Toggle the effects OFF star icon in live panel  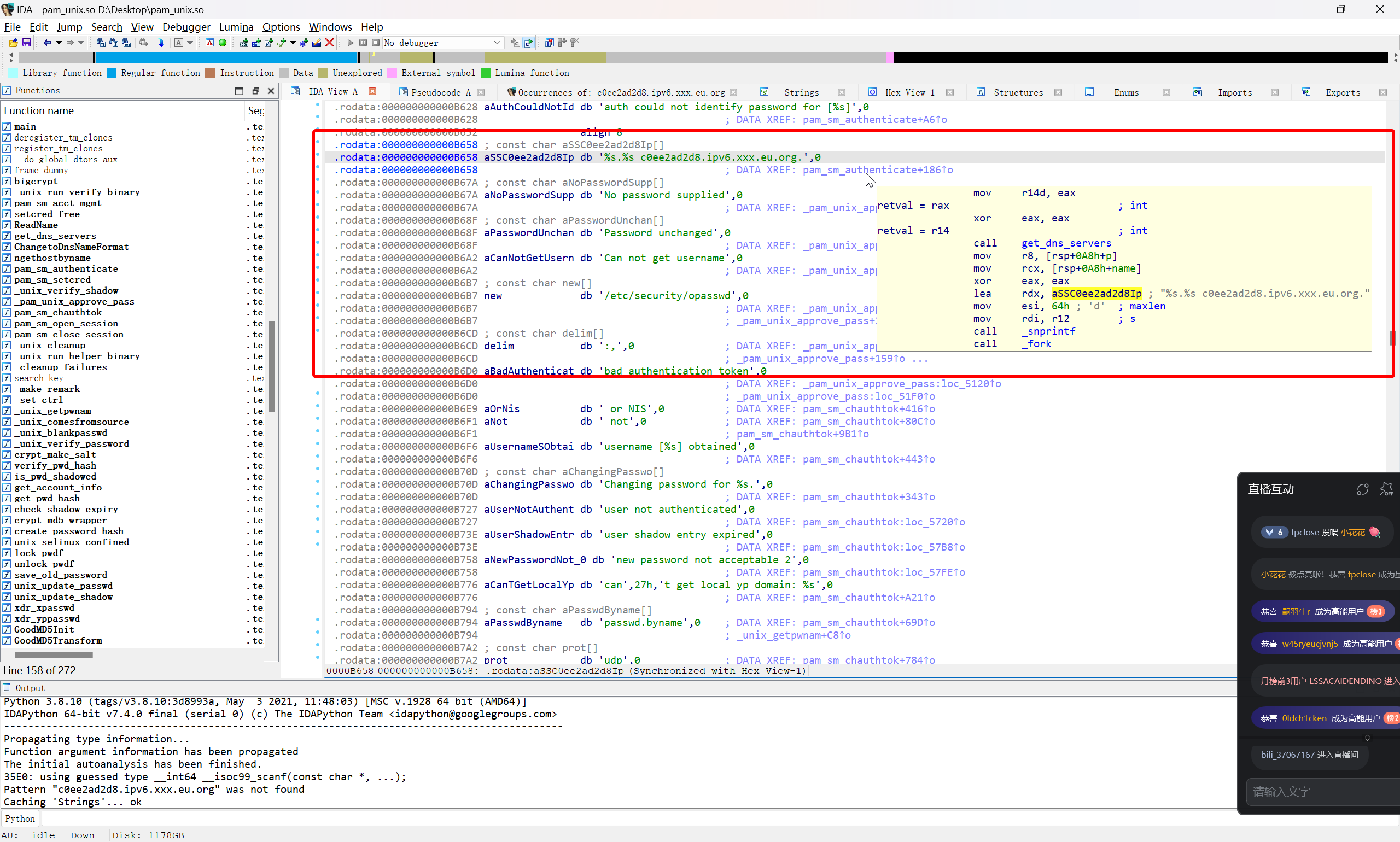(1386, 489)
